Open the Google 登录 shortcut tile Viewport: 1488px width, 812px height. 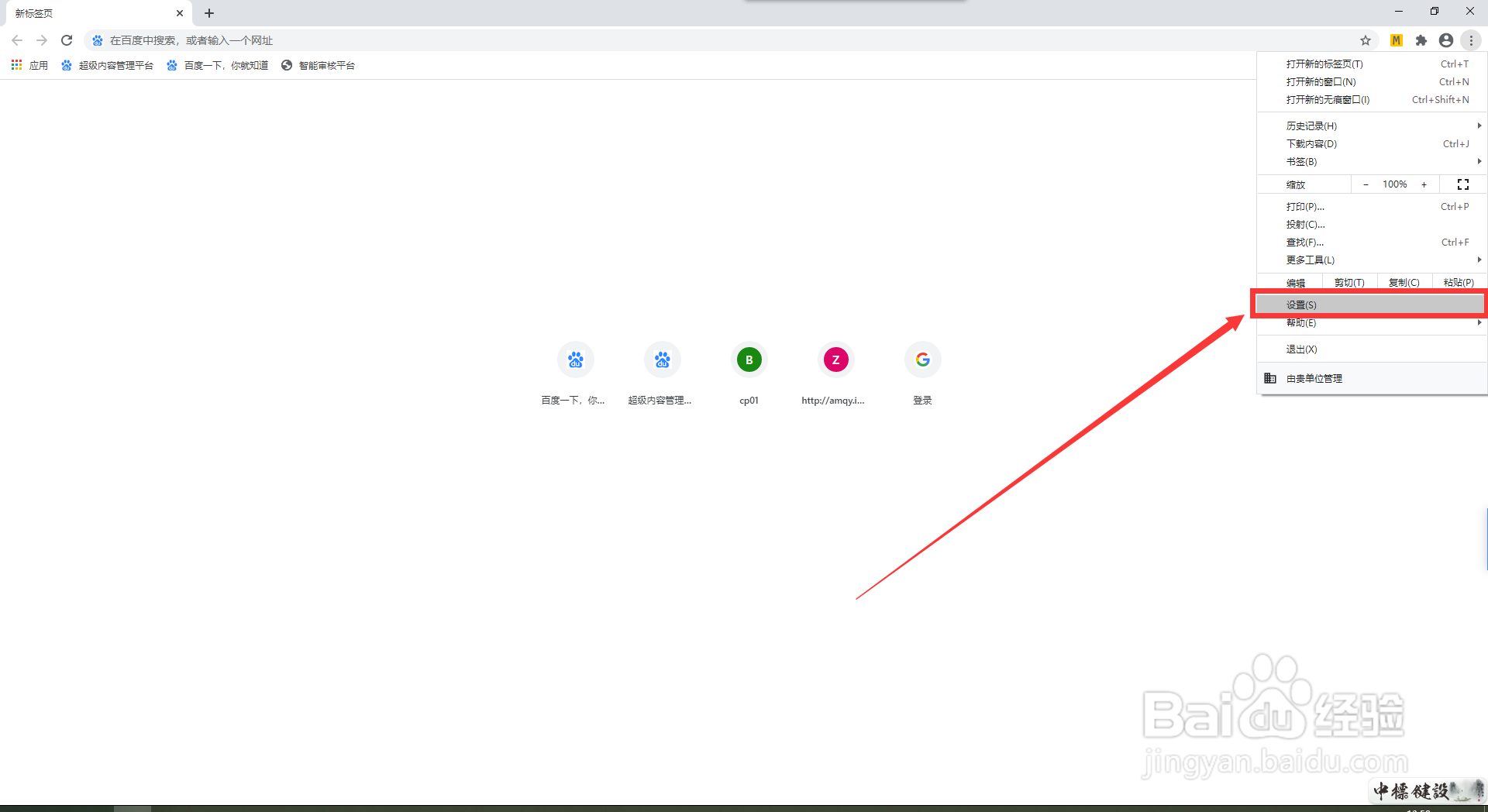922,375
